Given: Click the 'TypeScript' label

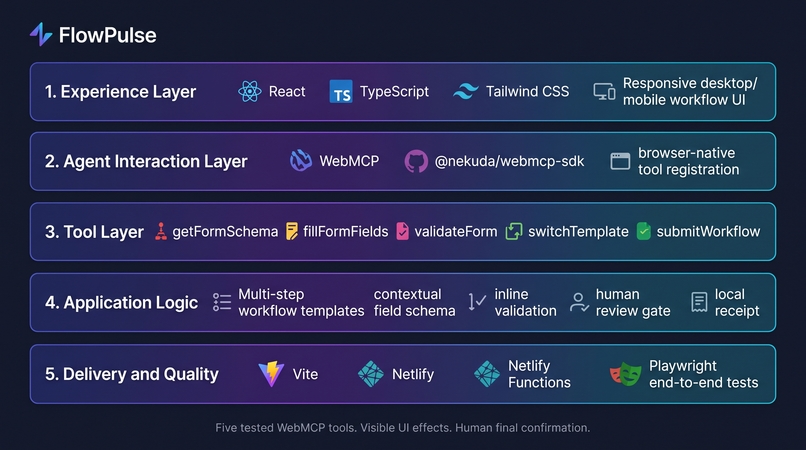Looking at the screenshot, I should pyautogui.click(x=394, y=92).
